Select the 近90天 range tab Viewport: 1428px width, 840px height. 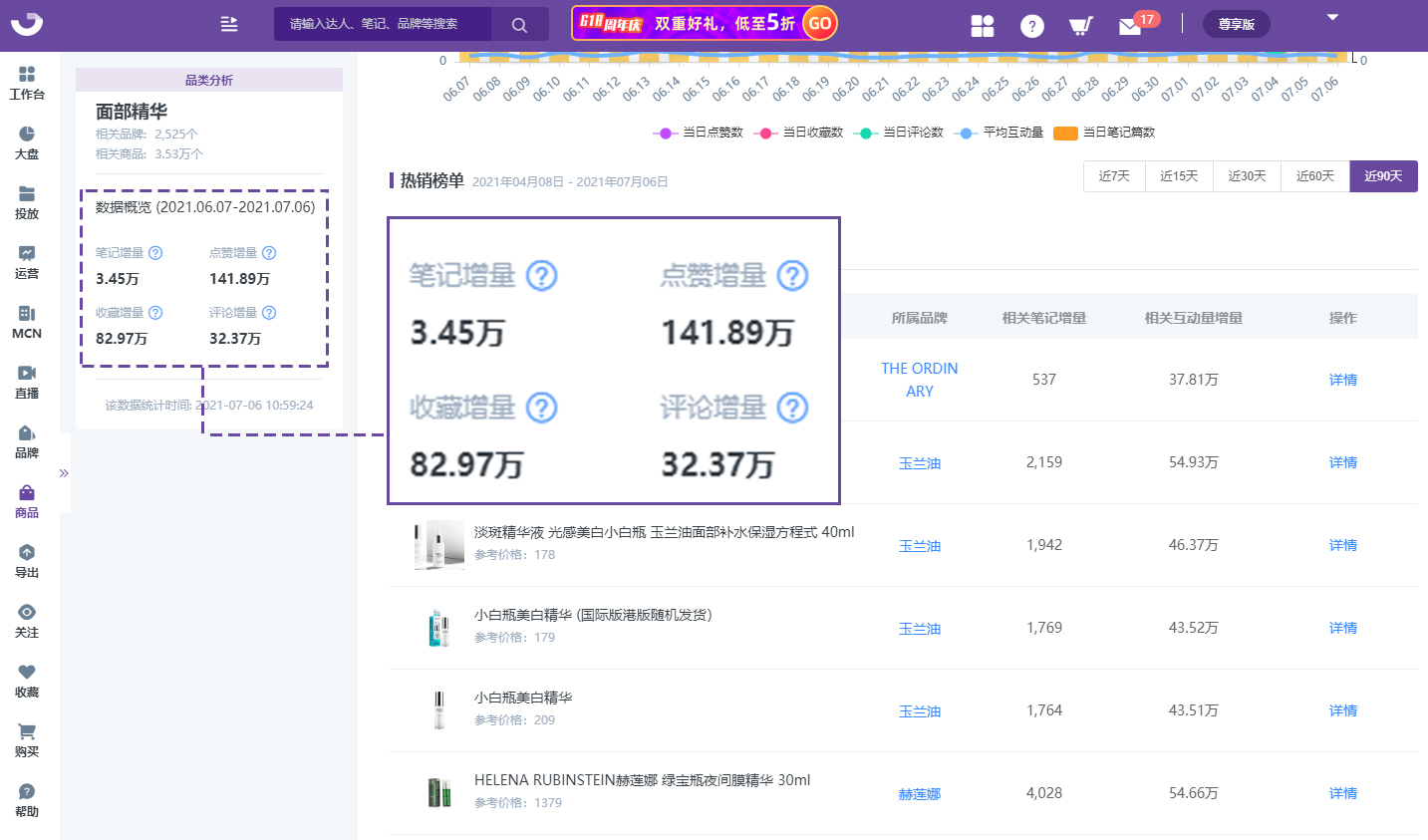(1384, 176)
